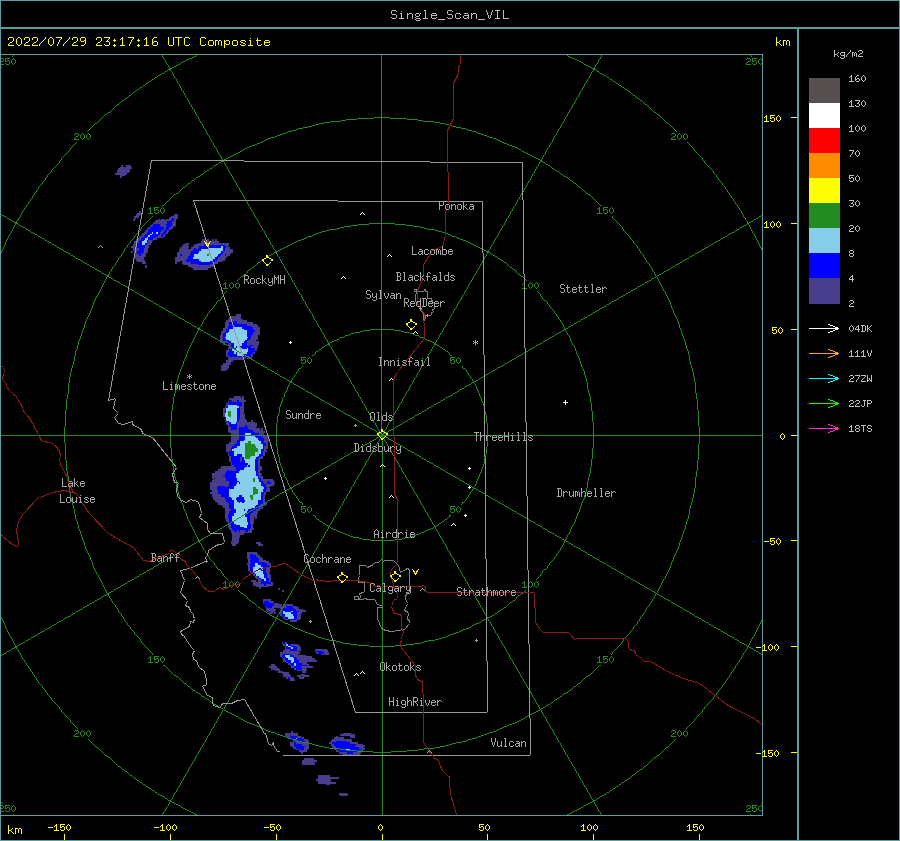Click the Lacombe label
This screenshot has height=841, width=900.
432,251
